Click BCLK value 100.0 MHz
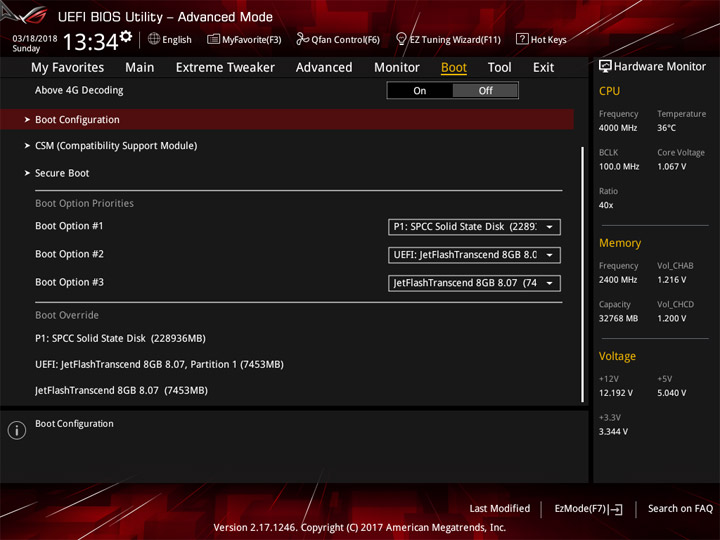Image resolution: width=720 pixels, height=540 pixels. coord(619,166)
